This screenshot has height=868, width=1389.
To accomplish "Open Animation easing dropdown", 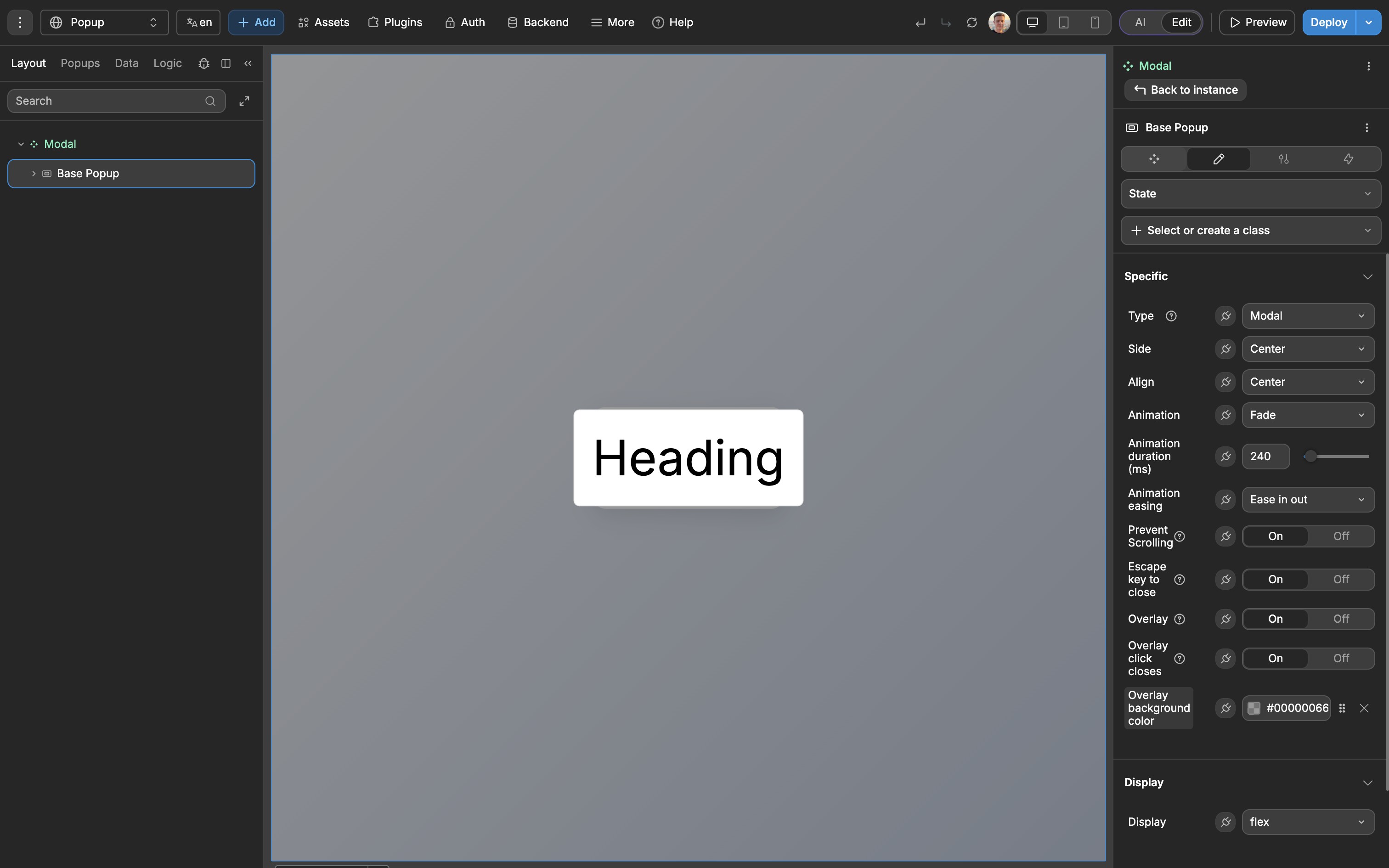I will pyautogui.click(x=1308, y=500).
